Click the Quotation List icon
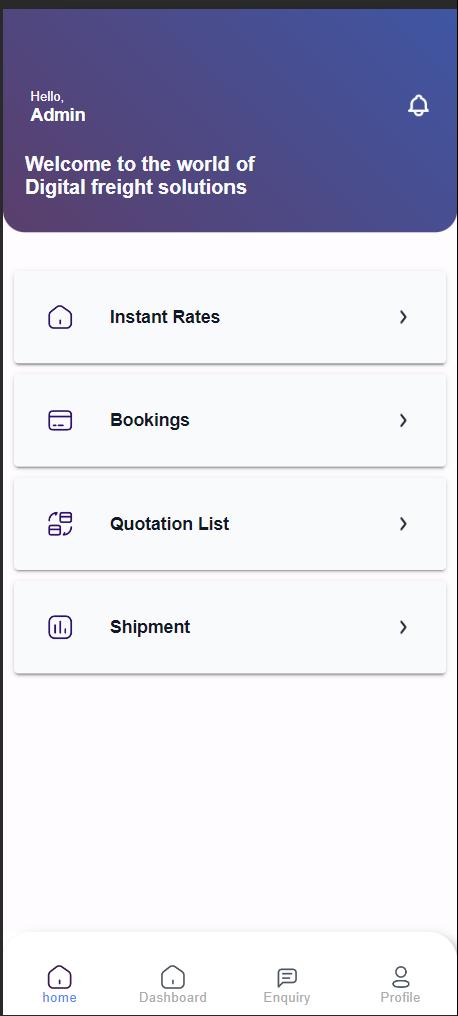 [x=60, y=524]
